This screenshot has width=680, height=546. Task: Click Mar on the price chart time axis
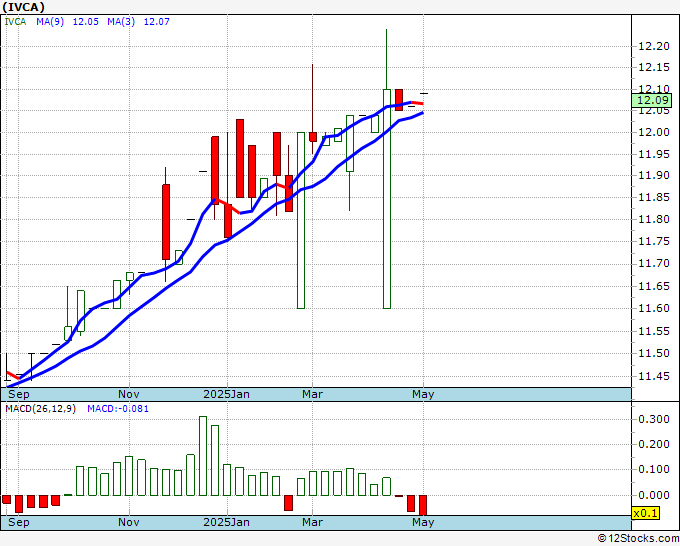click(x=312, y=394)
